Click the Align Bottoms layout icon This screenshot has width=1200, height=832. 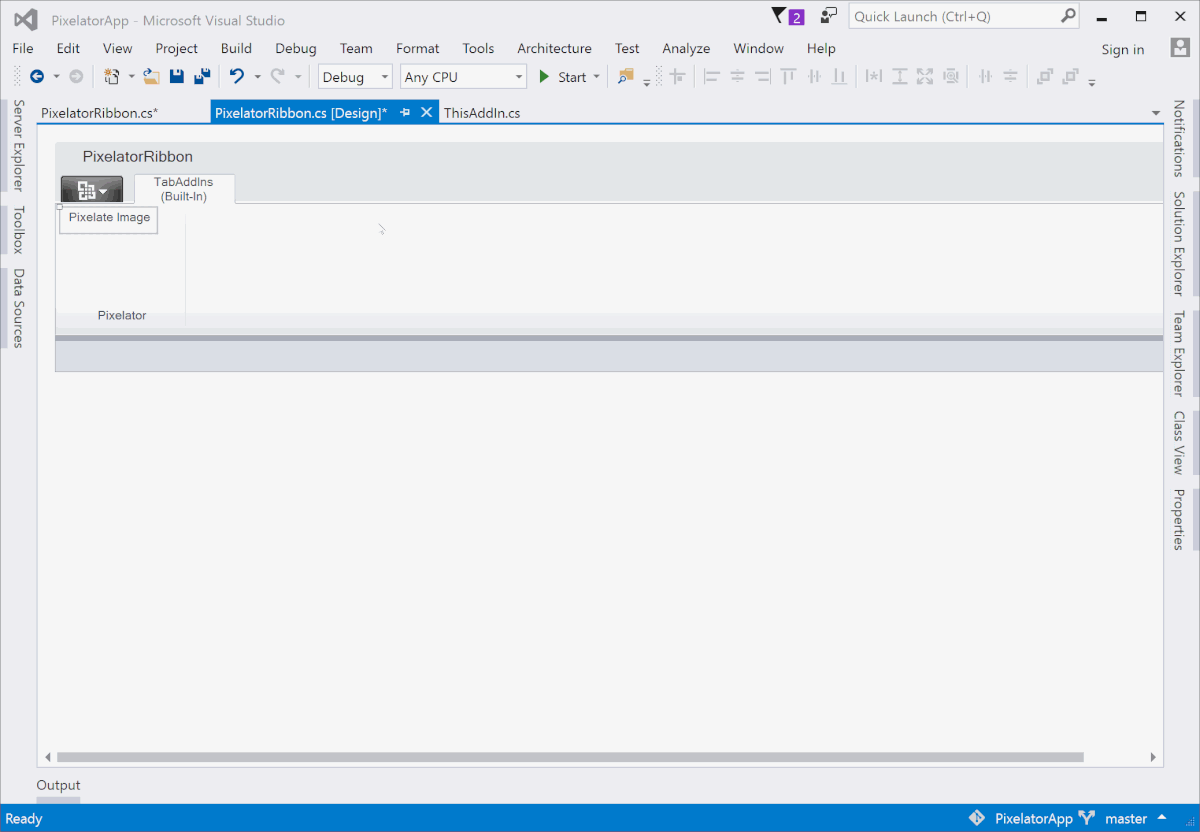[x=840, y=77]
